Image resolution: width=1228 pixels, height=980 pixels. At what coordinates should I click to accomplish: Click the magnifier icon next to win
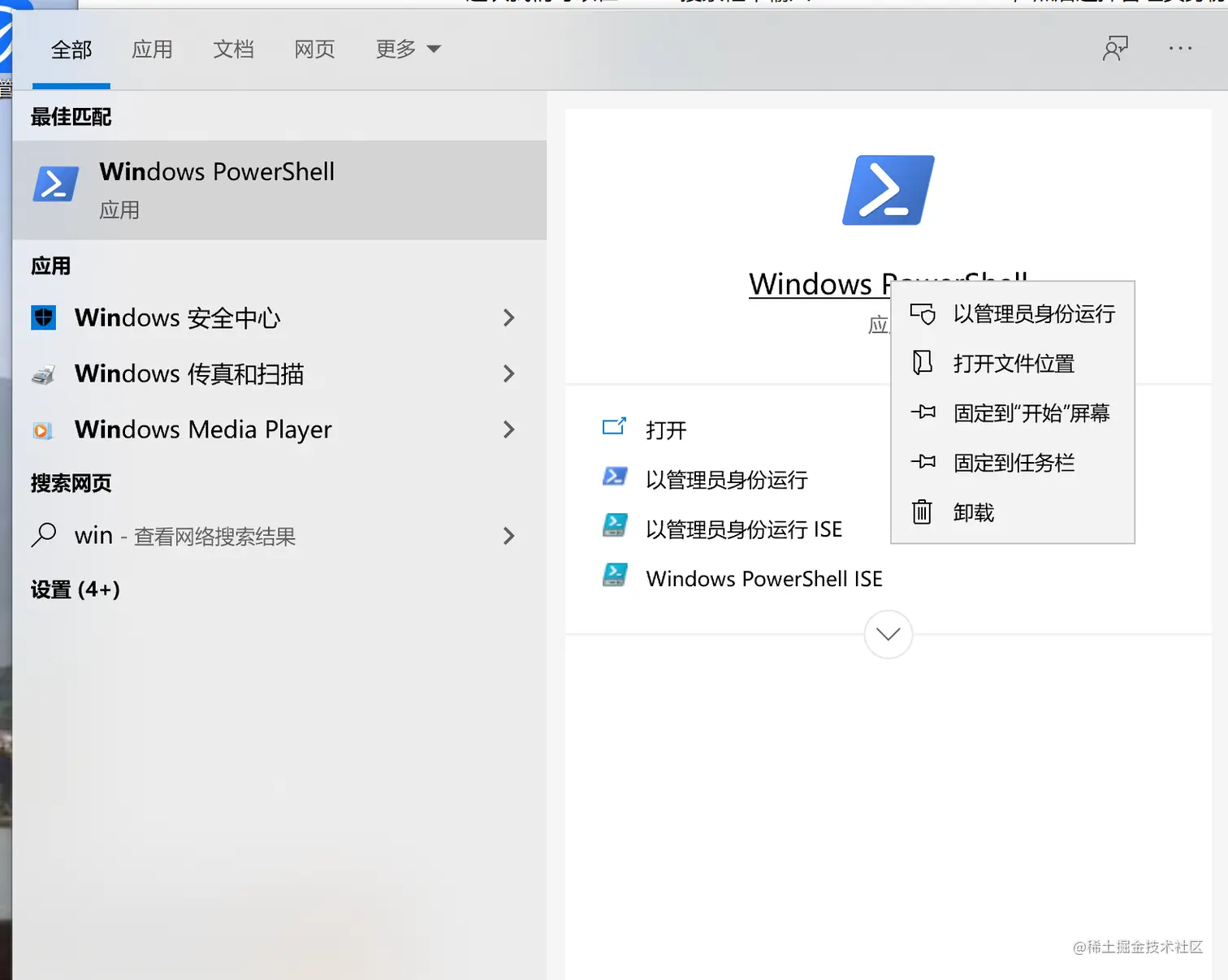(x=44, y=535)
